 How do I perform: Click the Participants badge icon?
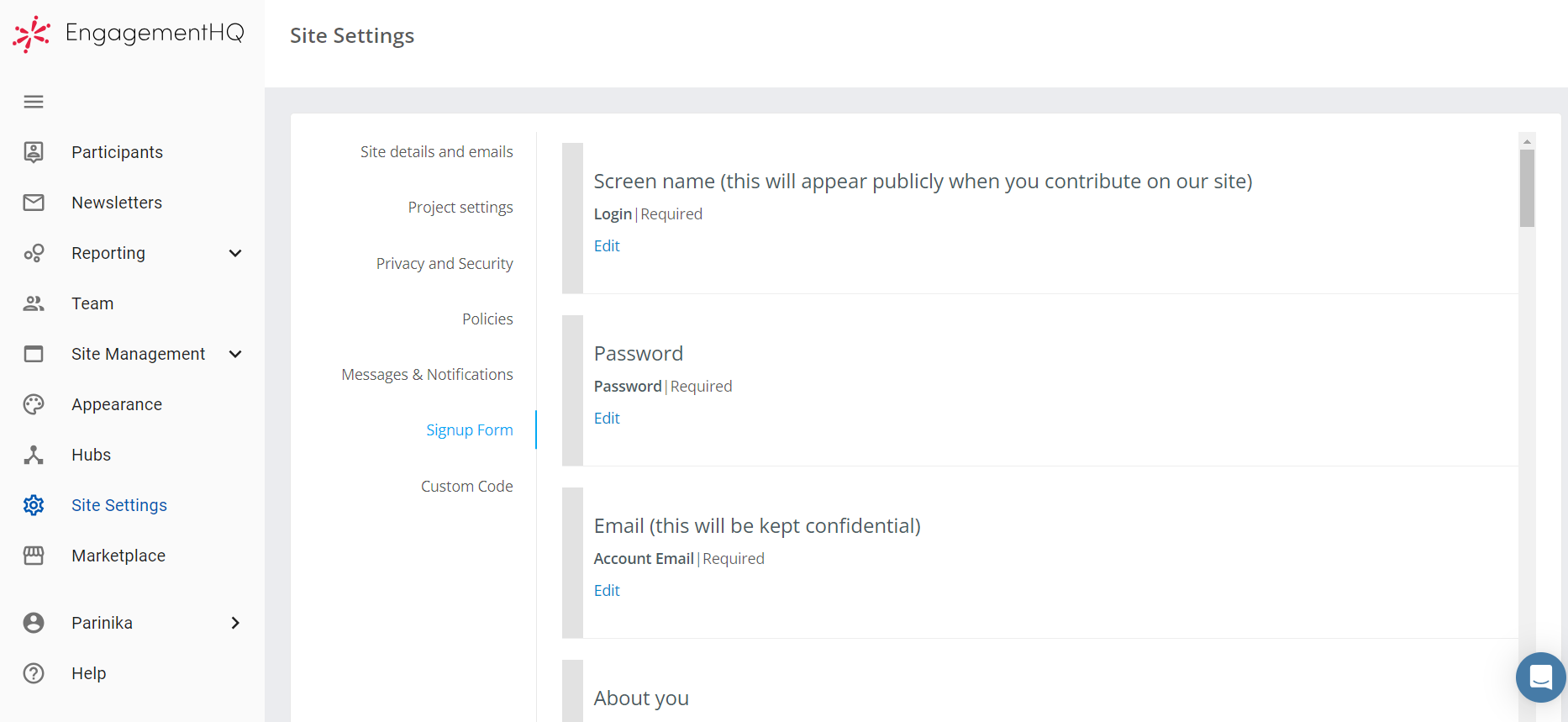(34, 152)
